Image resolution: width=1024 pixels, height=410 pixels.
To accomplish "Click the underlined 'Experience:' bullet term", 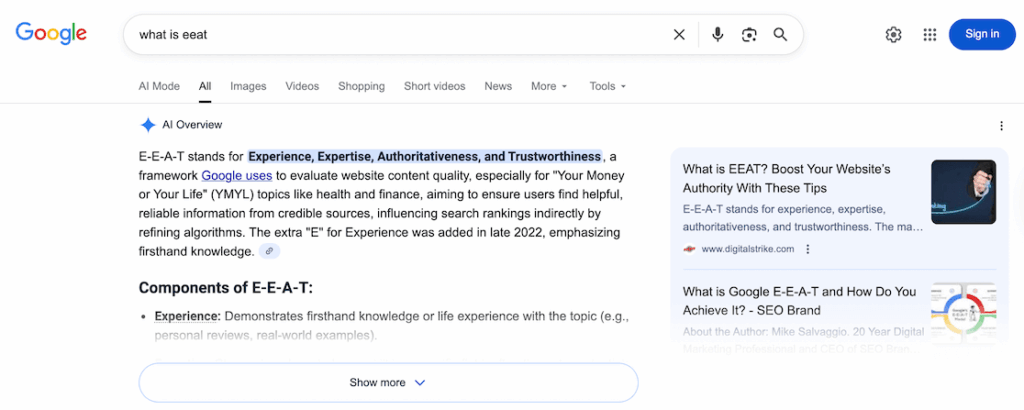I will 188,317.
